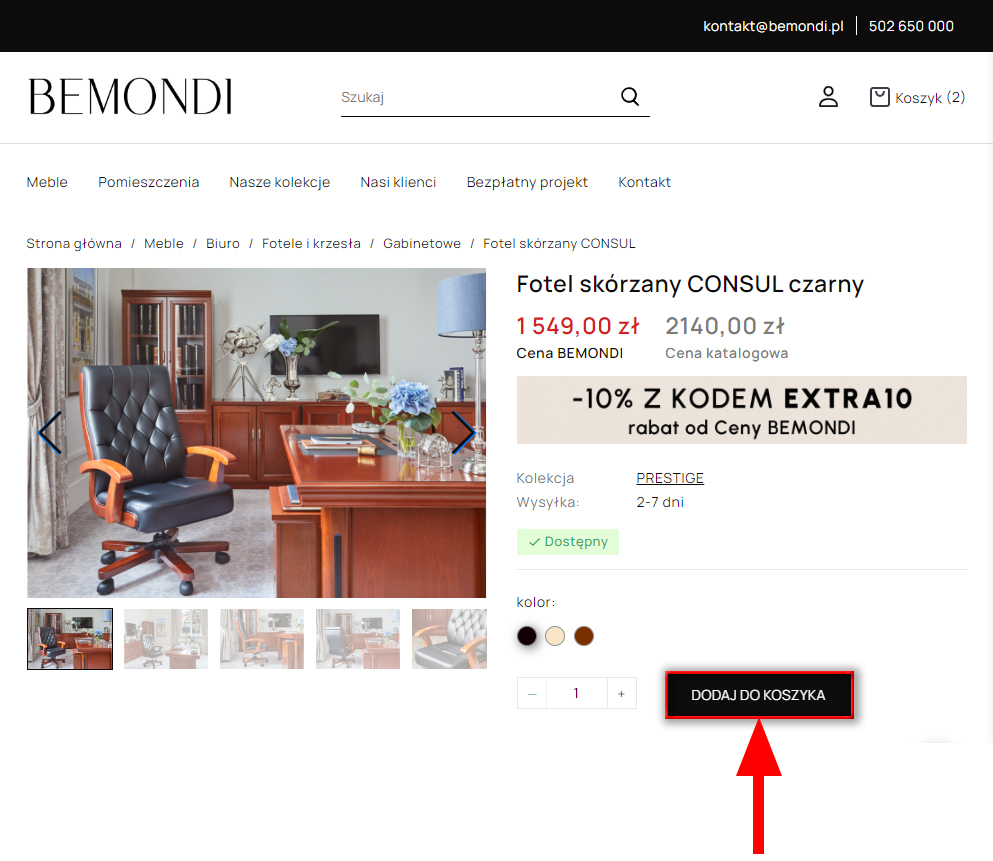The image size is (993, 861).
Task: Click the Szukaj search field
Action: pos(478,97)
